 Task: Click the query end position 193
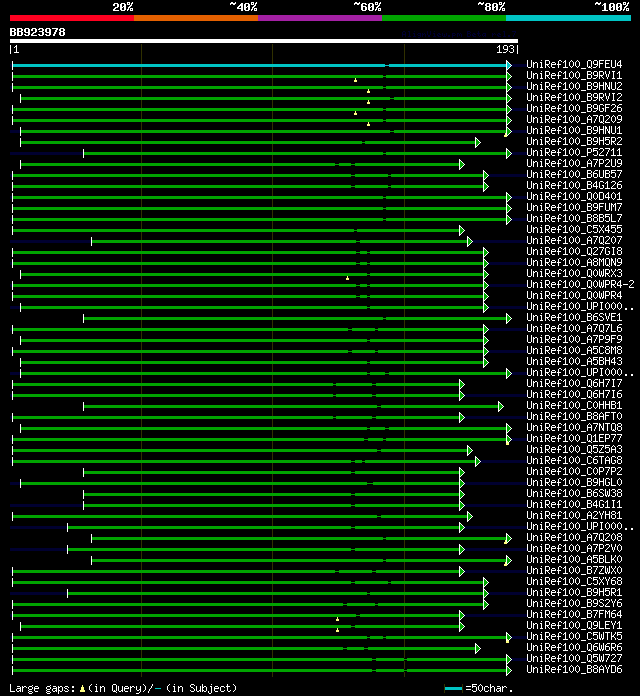click(x=505, y=49)
